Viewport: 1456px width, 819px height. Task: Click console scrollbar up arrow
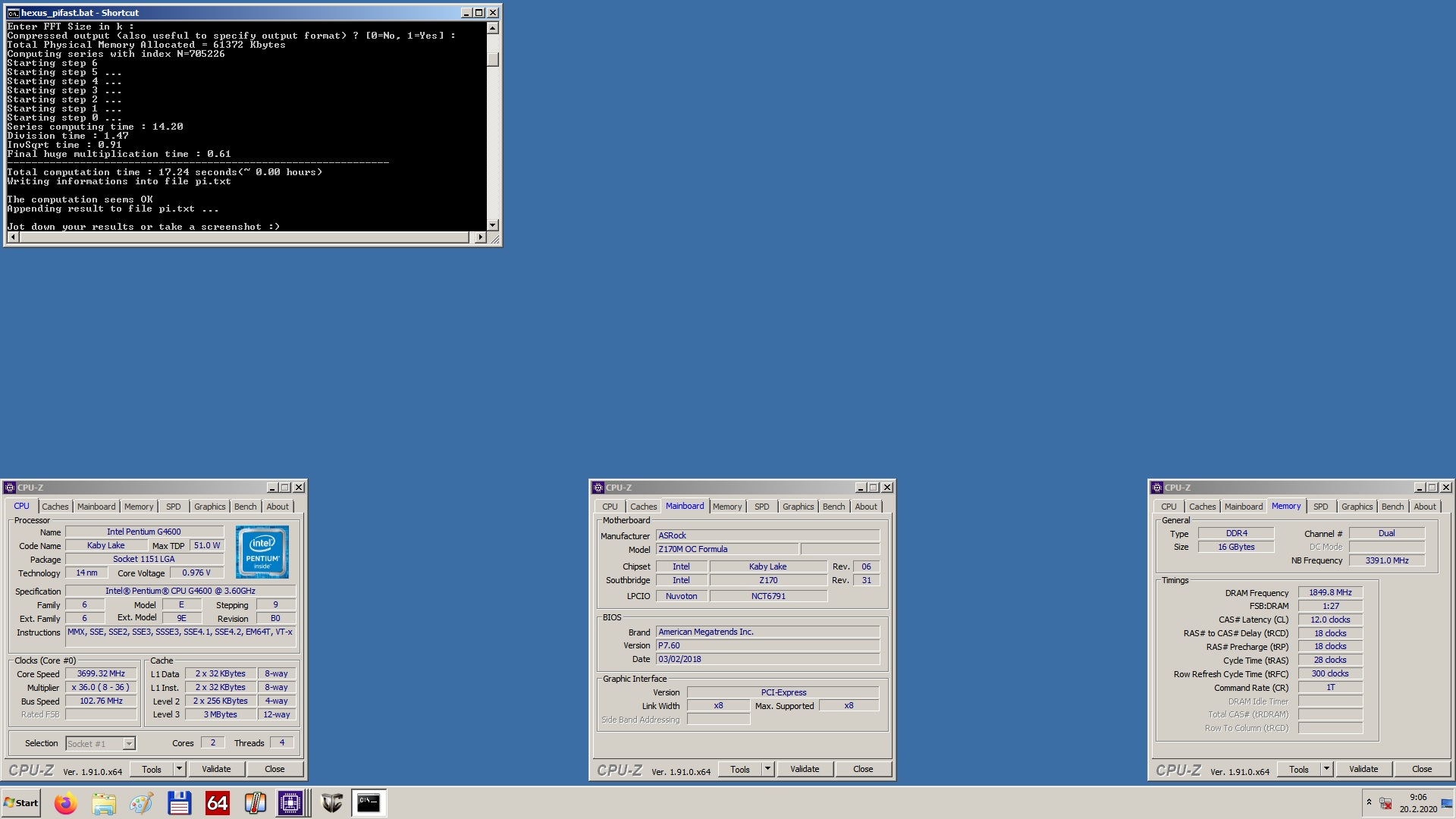[x=493, y=28]
